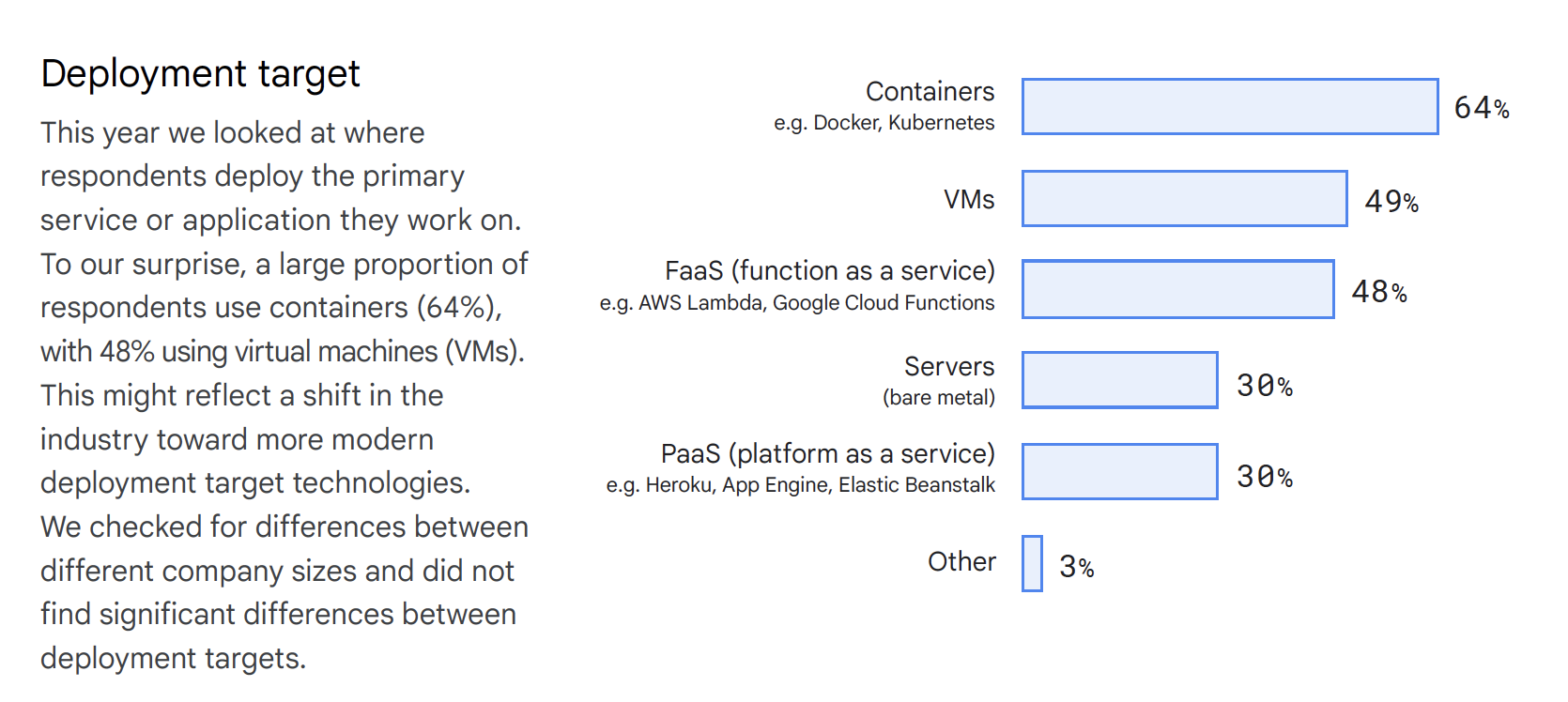Click the FaaS (function as a service) label
The width and height of the screenshot is (1568, 702).
[x=830, y=270]
